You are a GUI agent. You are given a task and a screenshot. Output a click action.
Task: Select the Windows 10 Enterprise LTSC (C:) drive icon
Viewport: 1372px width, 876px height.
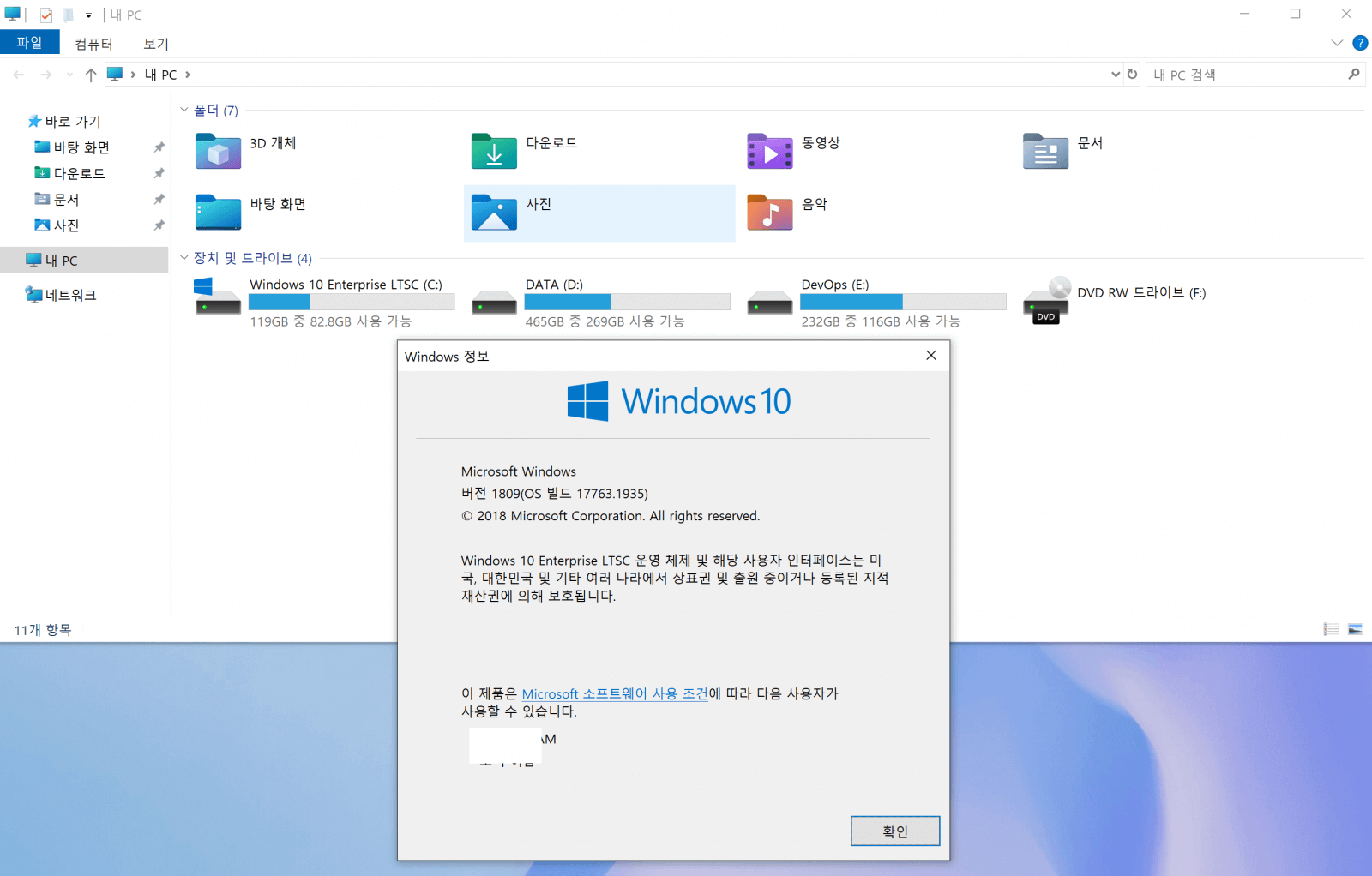[218, 297]
